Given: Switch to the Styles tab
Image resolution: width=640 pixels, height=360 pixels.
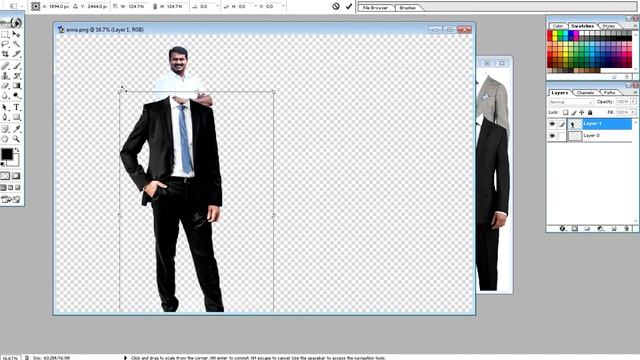Looking at the screenshot, I should coord(609,26).
